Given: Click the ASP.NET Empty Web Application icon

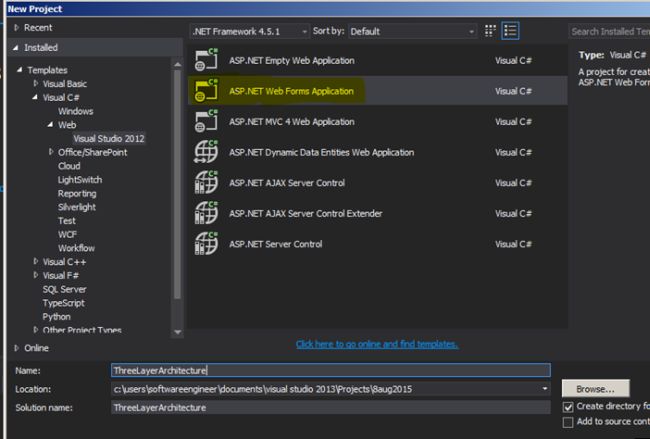Looking at the screenshot, I should click(x=206, y=60).
